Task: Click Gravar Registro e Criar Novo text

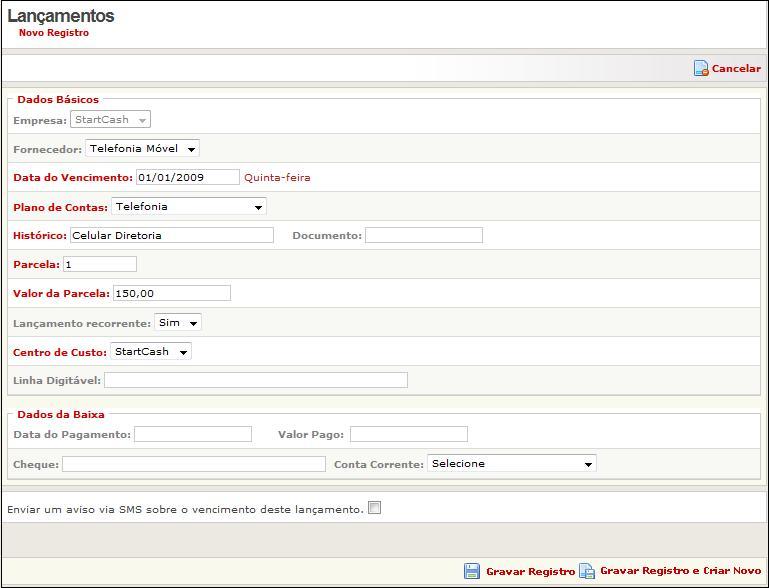Action: [x=680, y=571]
